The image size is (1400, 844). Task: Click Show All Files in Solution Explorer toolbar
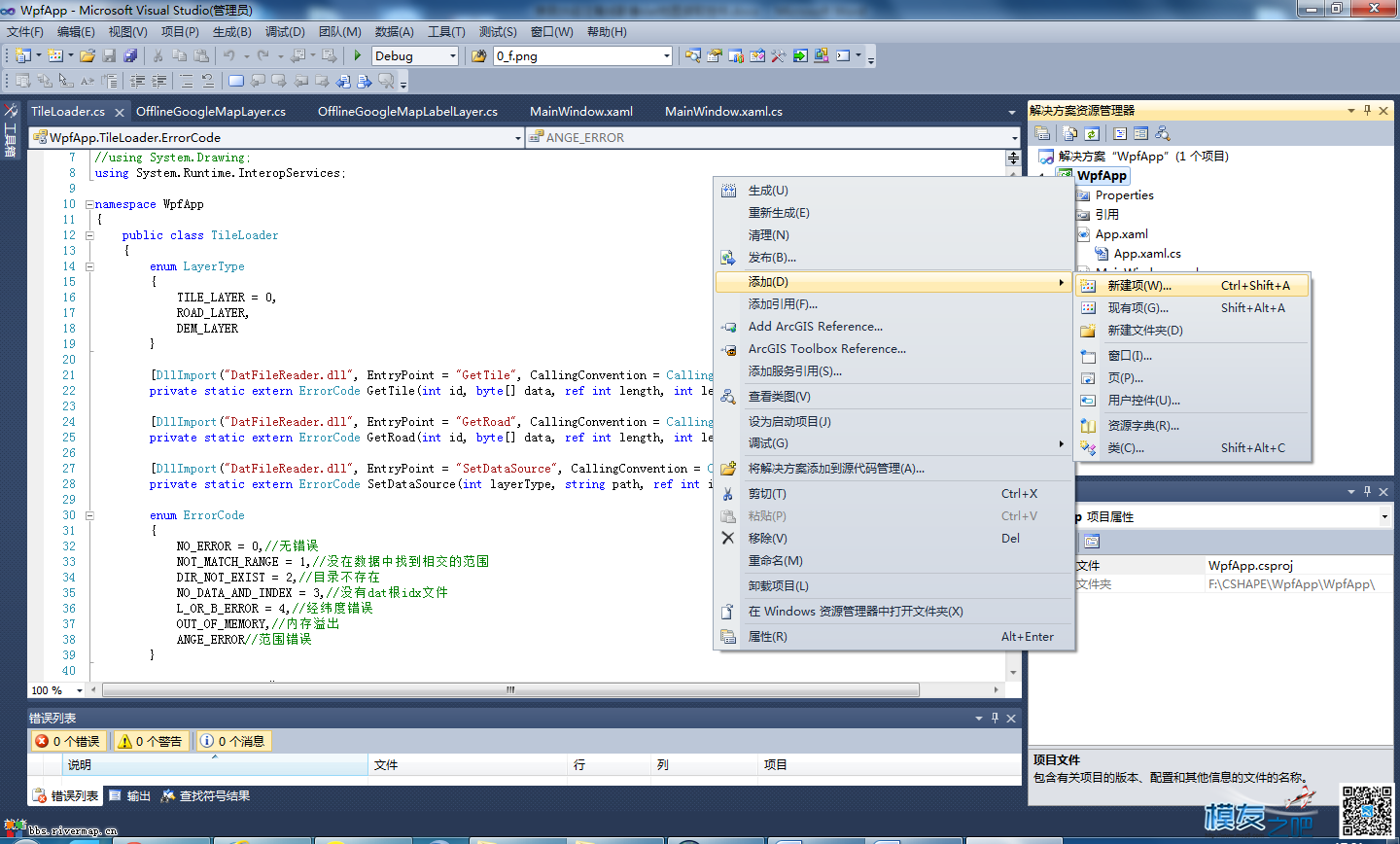click(1070, 133)
